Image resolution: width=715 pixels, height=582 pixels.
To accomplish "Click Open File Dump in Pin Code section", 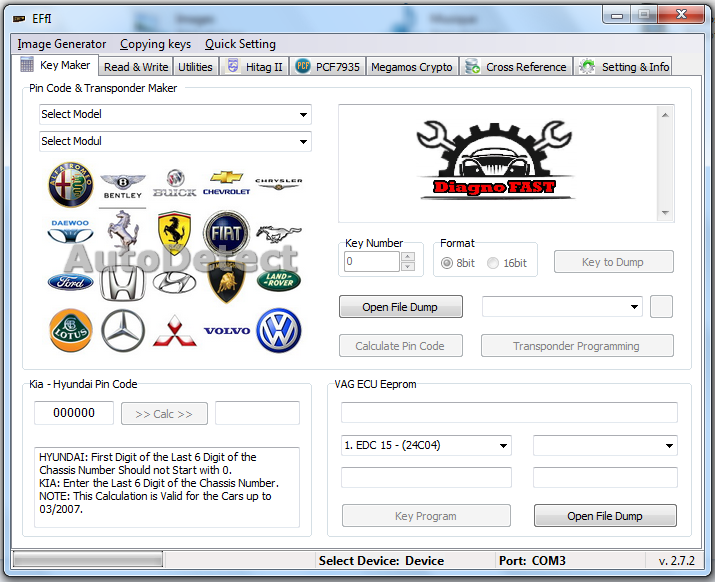I will tap(400, 307).
